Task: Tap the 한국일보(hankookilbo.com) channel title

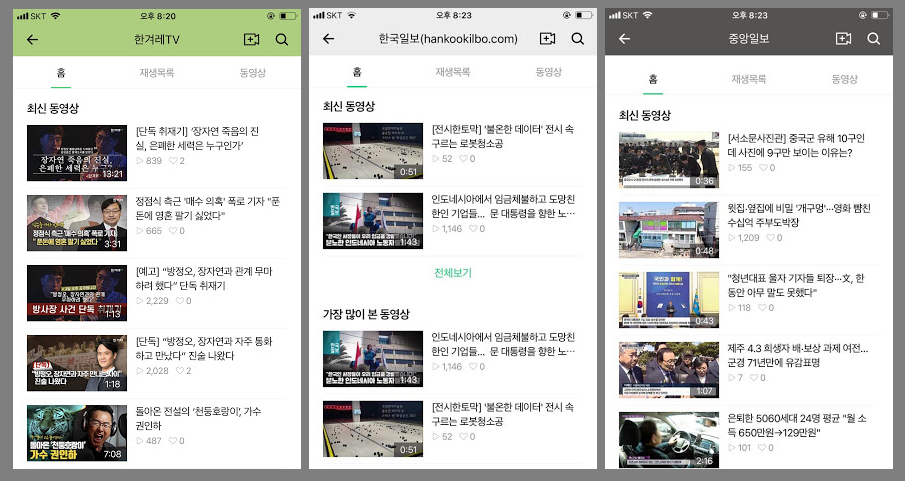Action: coord(448,39)
